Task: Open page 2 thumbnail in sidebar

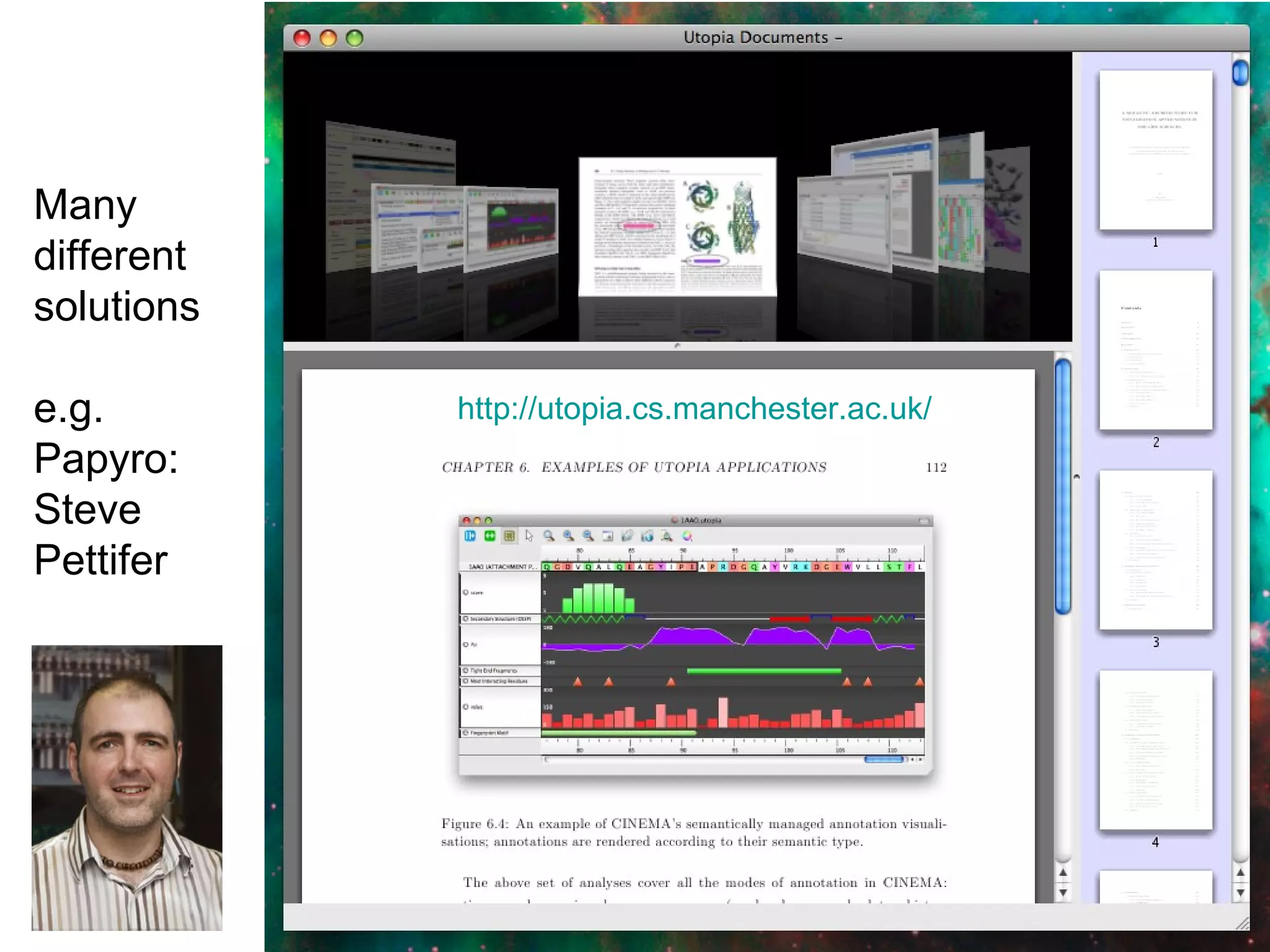Action: (1155, 350)
